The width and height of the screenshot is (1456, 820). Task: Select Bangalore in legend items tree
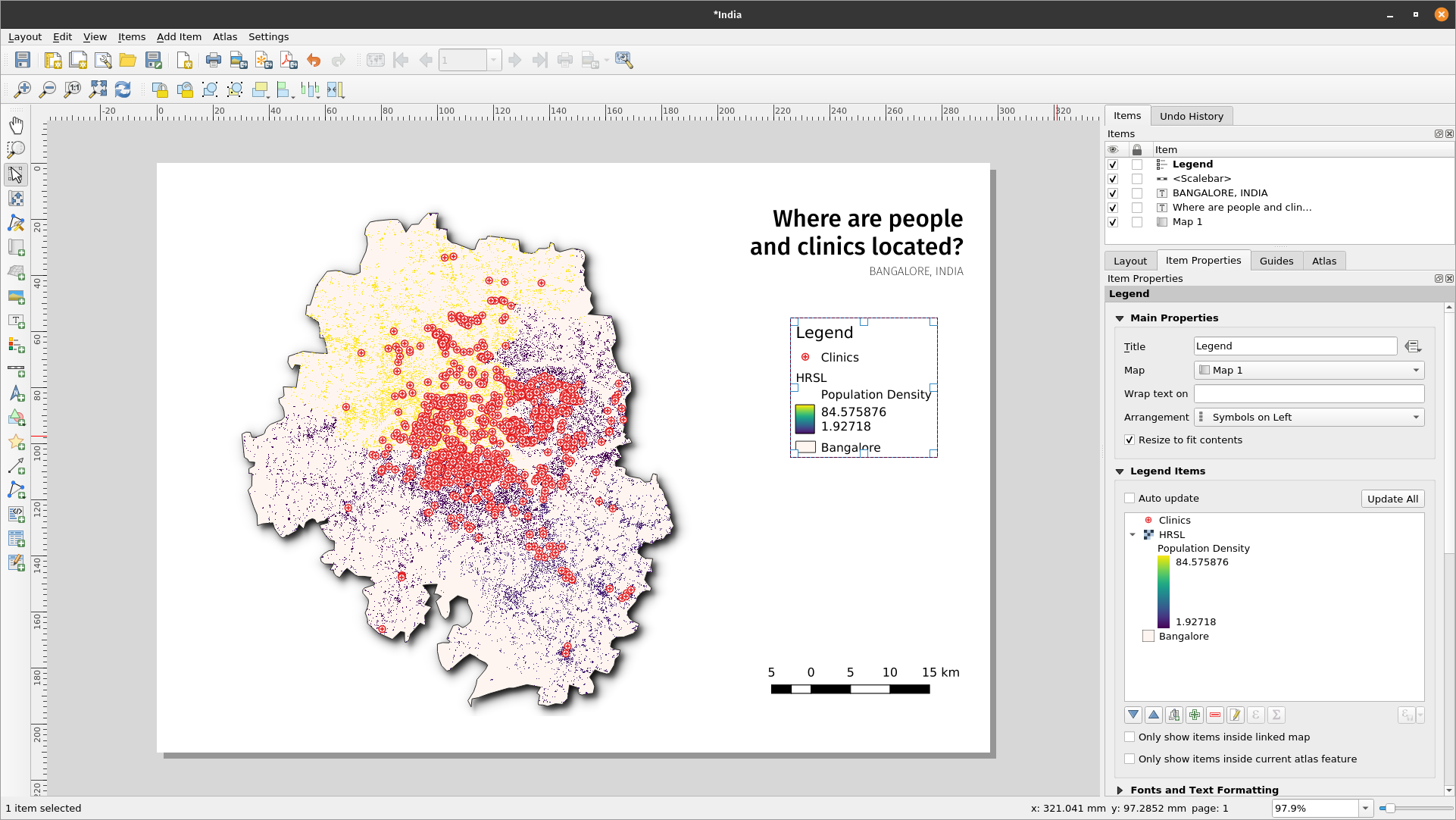tap(1183, 636)
